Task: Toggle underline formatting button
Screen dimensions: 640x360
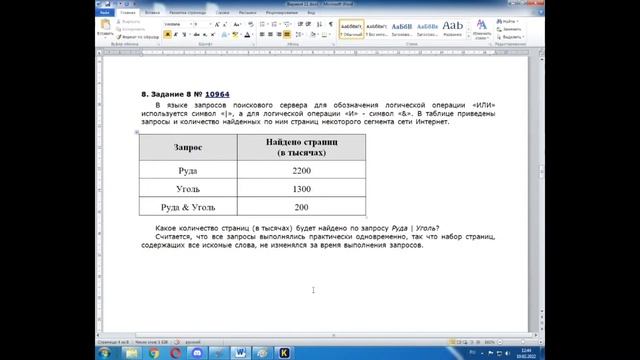Action: coord(184,35)
